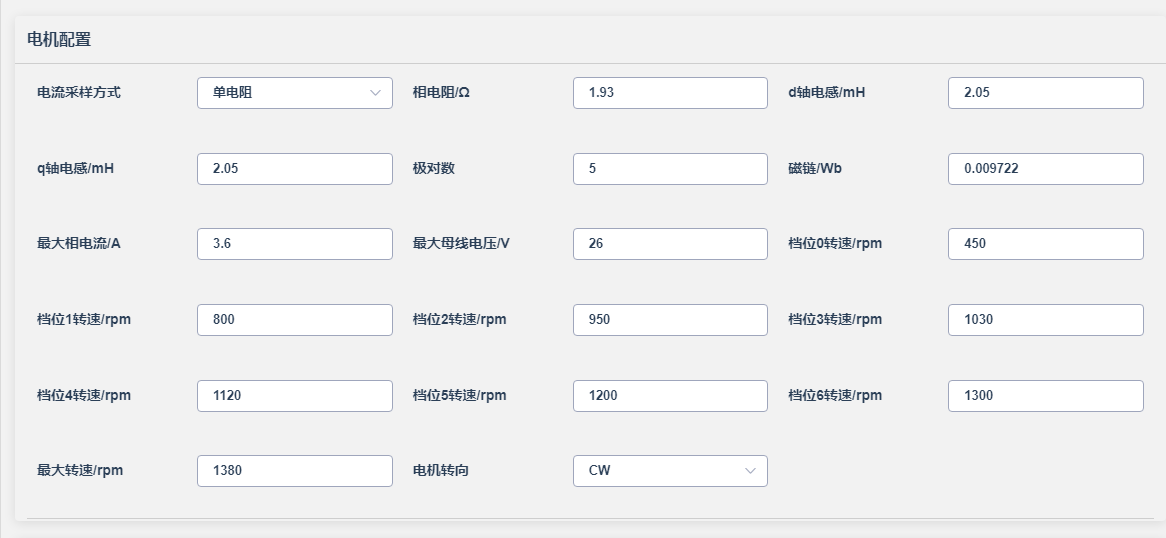The height and width of the screenshot is (538, 1166).
Task: Click the 档位4转速/rpm label
Action: tap(84, 396)
